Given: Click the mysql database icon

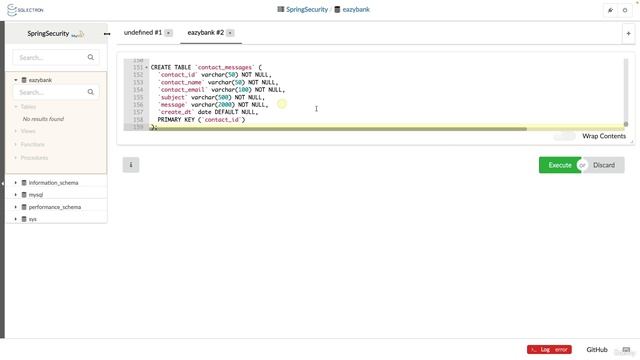Looking at the screenshot, I should point(24,195).
